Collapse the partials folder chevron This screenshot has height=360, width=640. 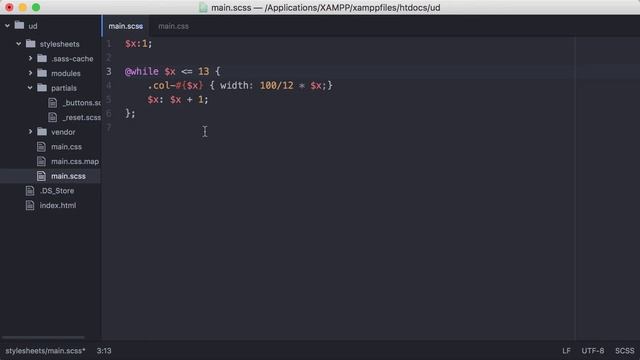click(x=30, y=88)
